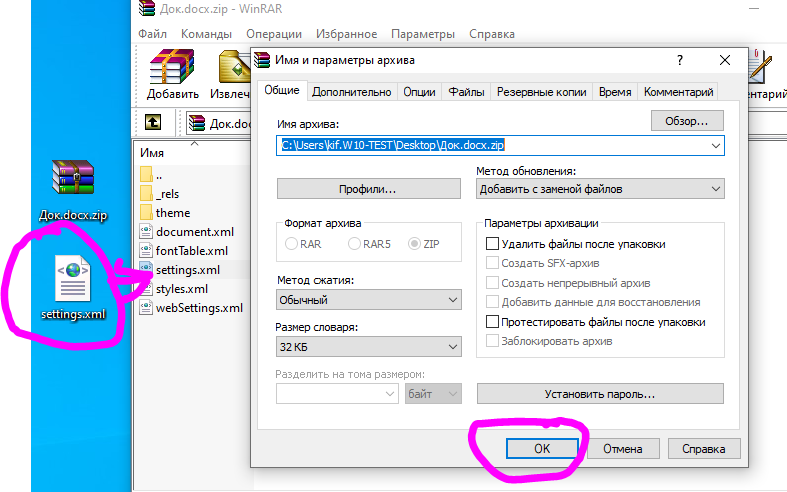This screenshot has height=492, width=787.
Task: Select webSettings.xml in archive list
Action: (198, 307)
